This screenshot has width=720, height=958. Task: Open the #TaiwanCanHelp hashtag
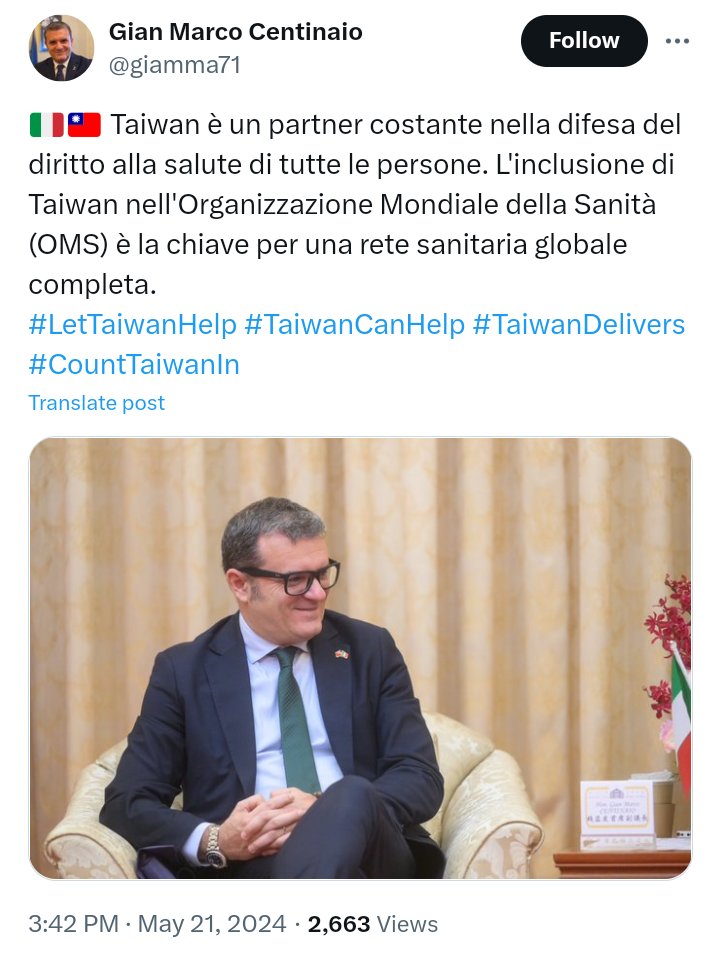click(x=354, y=324)
